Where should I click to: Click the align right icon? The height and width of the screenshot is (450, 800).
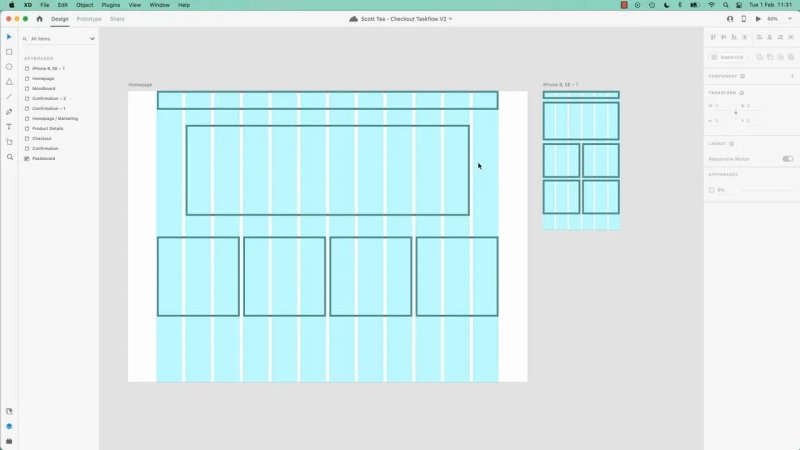tap(780, 37)
